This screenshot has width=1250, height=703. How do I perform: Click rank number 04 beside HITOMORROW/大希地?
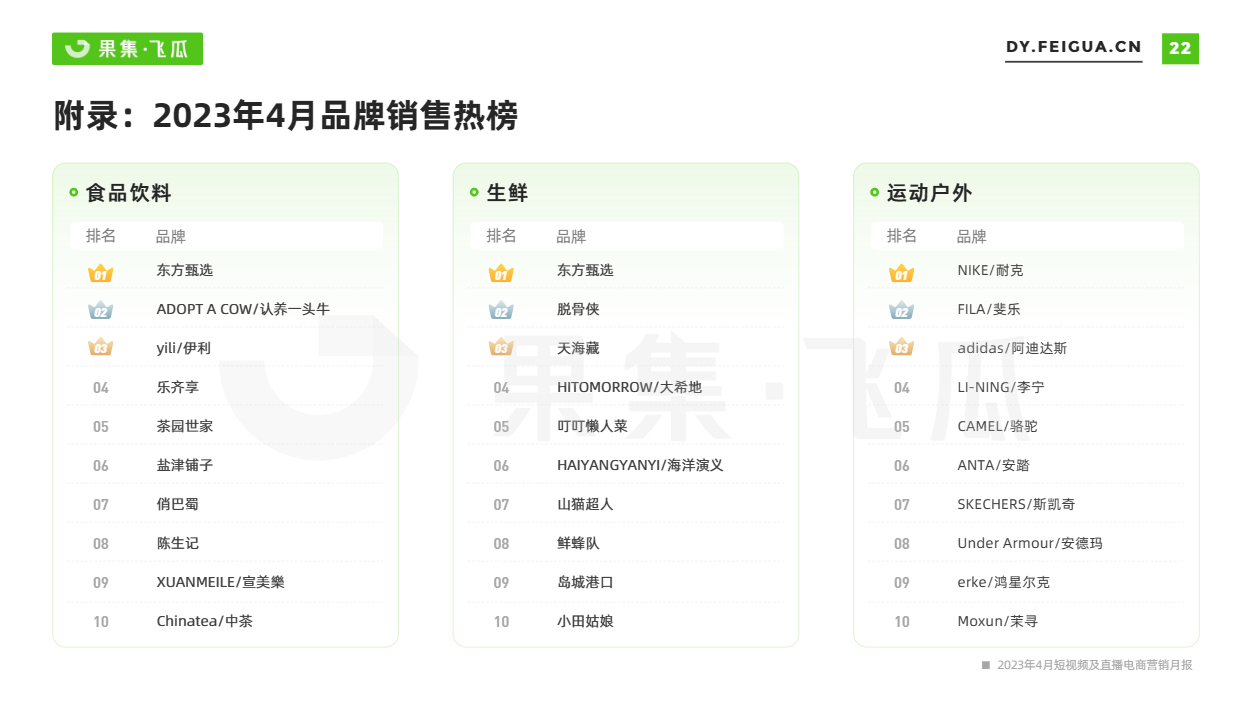pos(501,388)
